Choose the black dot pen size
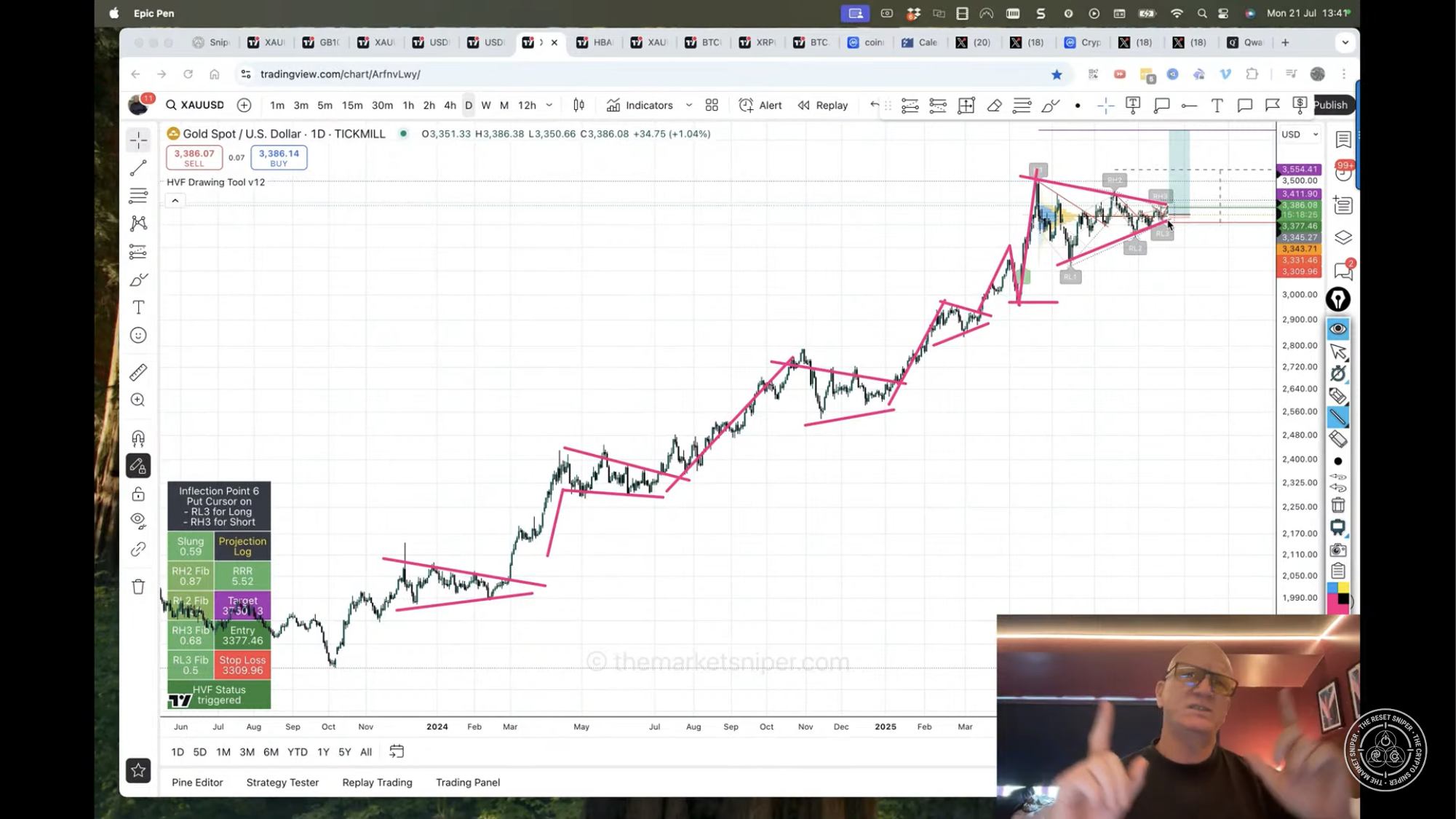Screen dimensions: 1456x819 click(1337, 462)
